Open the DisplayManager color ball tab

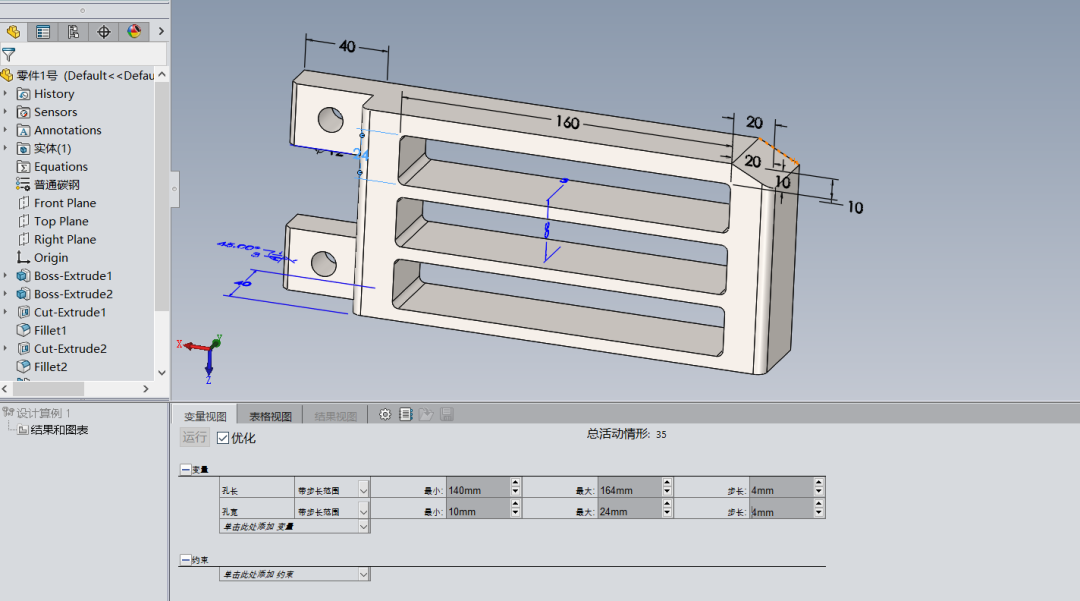134,32
